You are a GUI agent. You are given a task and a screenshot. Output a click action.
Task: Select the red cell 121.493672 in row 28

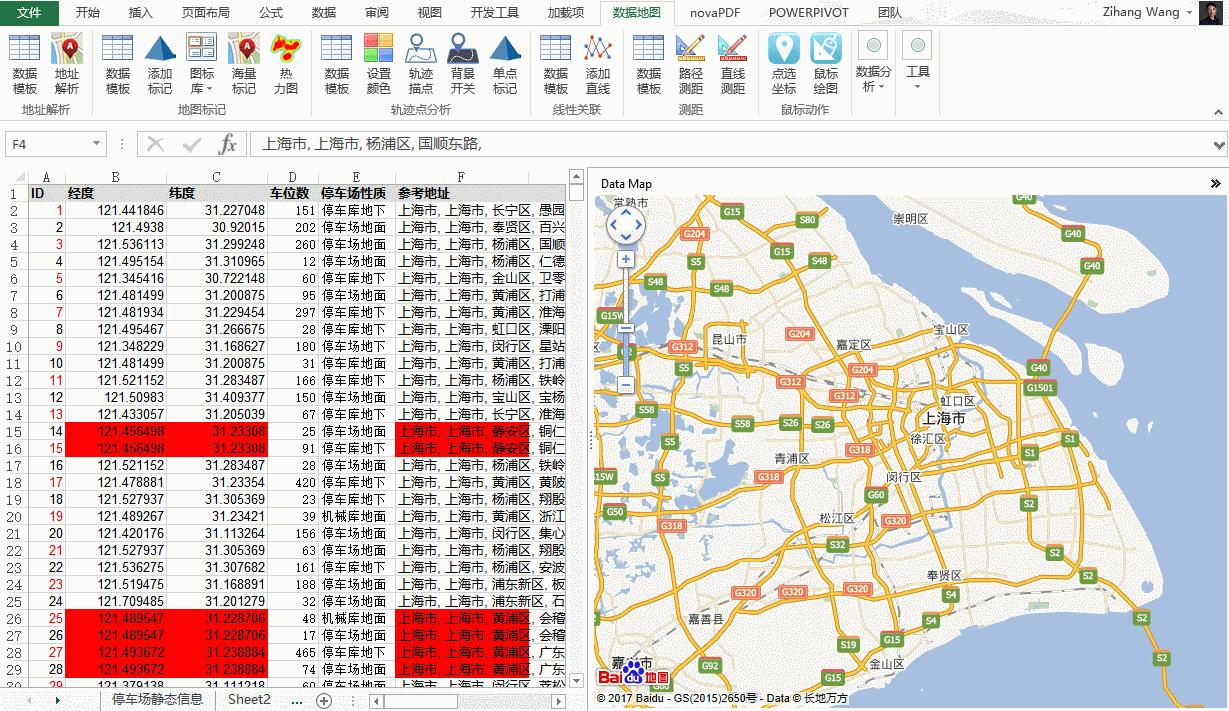[x=115, y=669]
